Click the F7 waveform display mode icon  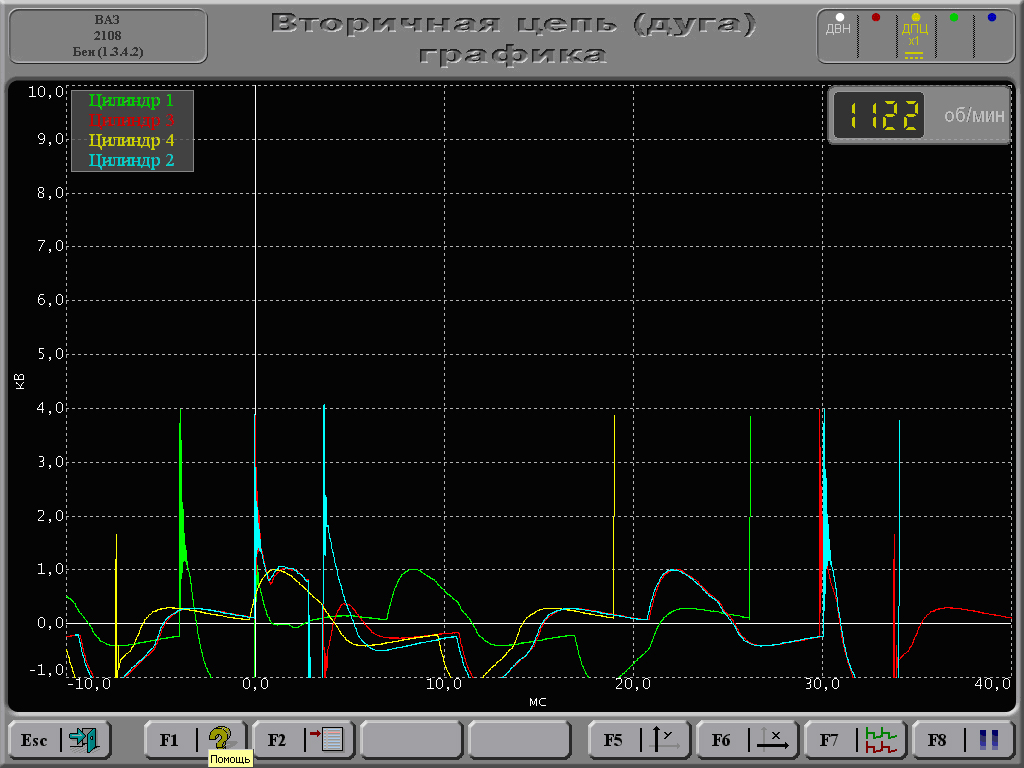pyautogui.click(x=879, y=740)
